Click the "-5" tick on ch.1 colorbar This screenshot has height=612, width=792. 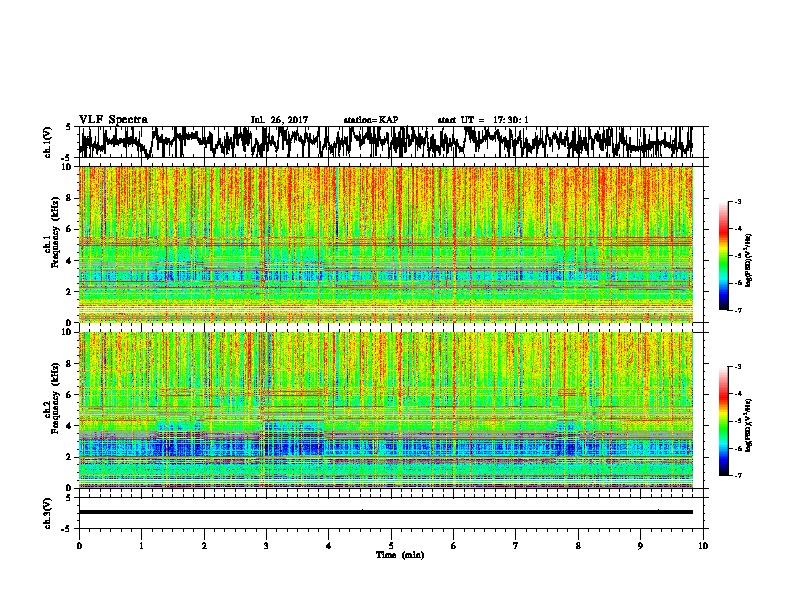(738, 256)
